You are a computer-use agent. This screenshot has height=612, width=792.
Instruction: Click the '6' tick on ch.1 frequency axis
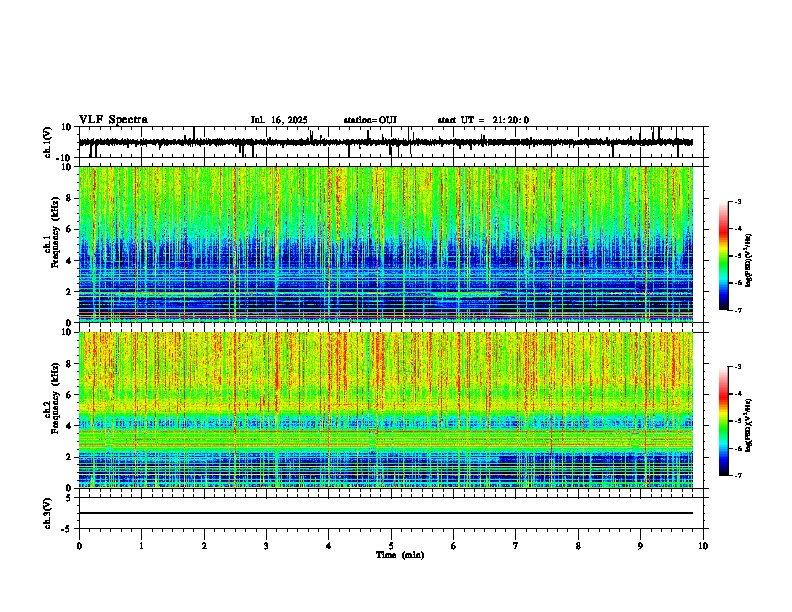pyautogui.click(x=70, y=230)
